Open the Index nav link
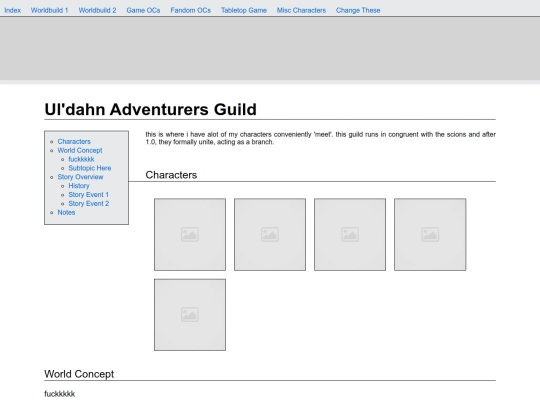The height and width of the screenshot is (405, 540). pyautogui.click(x=12, y=10)
